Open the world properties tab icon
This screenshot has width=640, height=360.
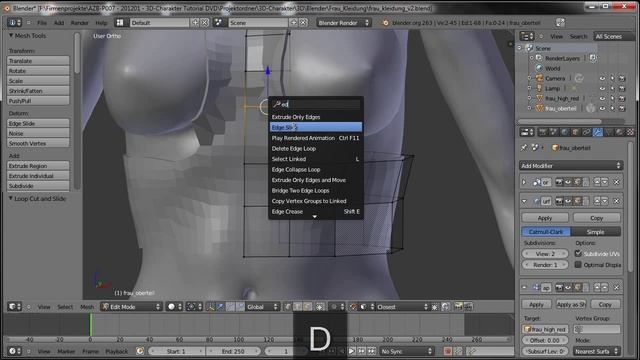[564, 132]
